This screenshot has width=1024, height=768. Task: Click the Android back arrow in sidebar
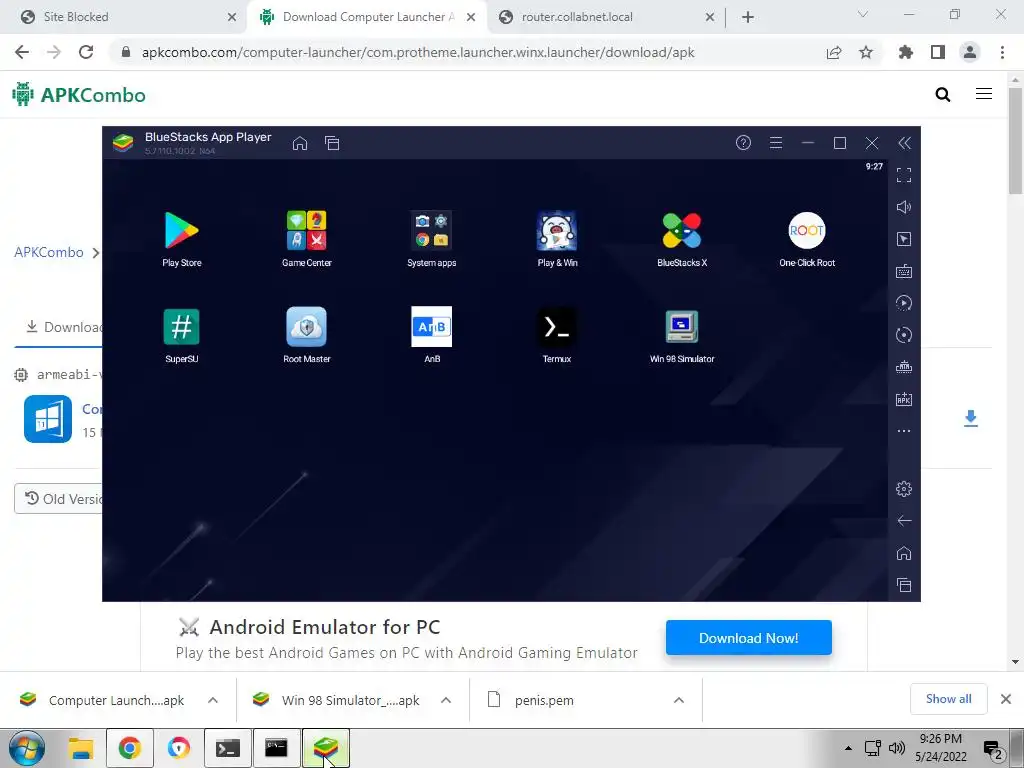click(904, 520)
